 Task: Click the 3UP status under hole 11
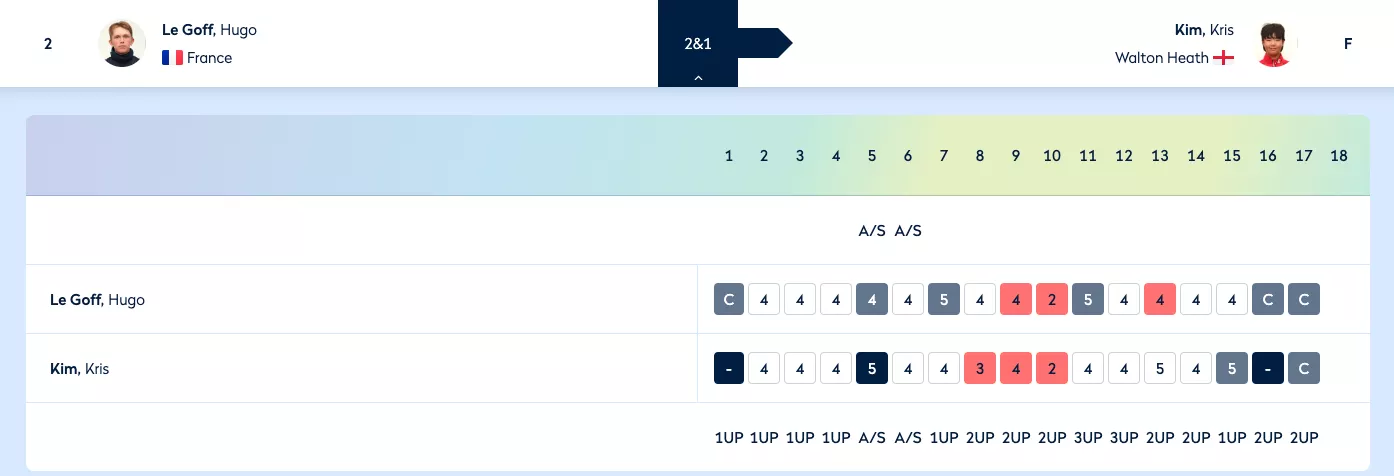(1088, 437)
